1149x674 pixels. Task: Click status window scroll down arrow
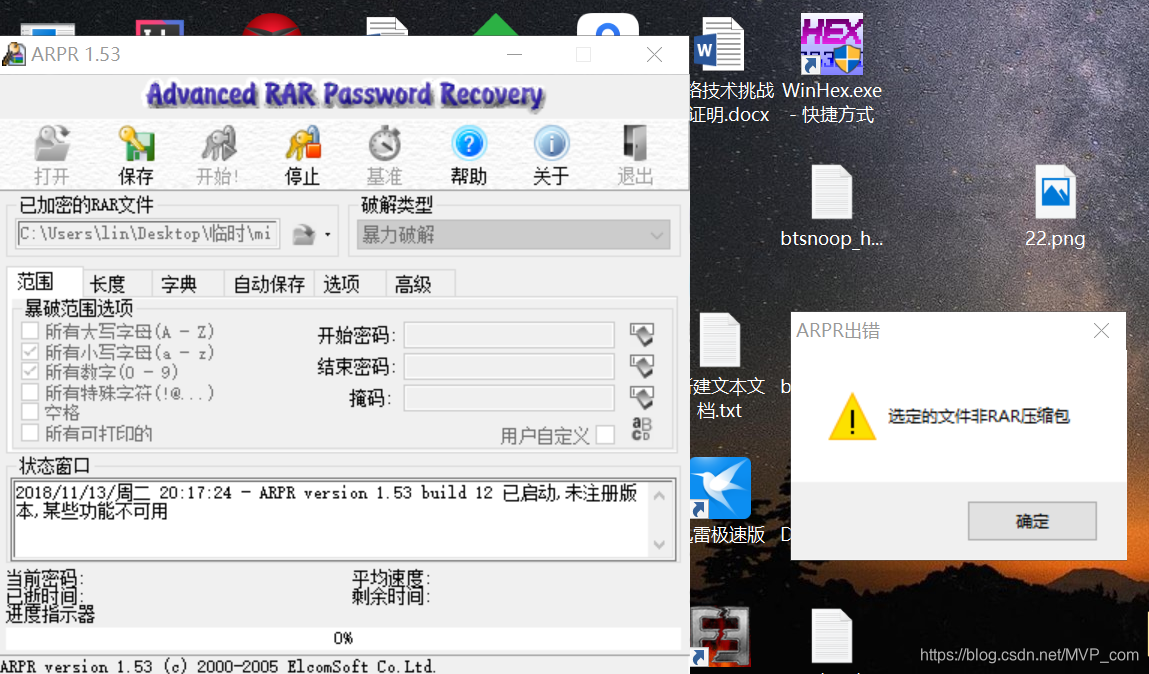[x=660, y=544]
